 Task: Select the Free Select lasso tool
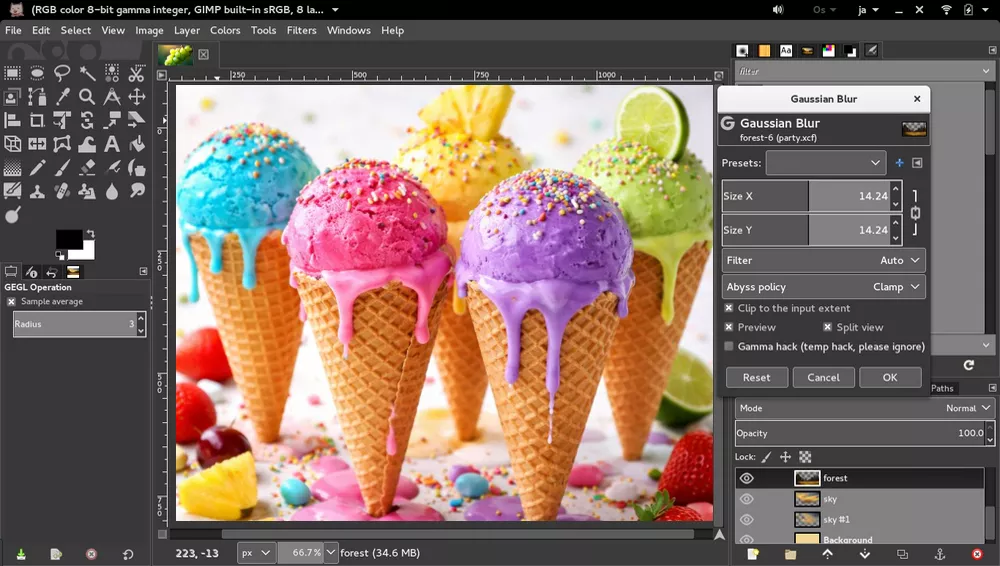click(62, 73)
